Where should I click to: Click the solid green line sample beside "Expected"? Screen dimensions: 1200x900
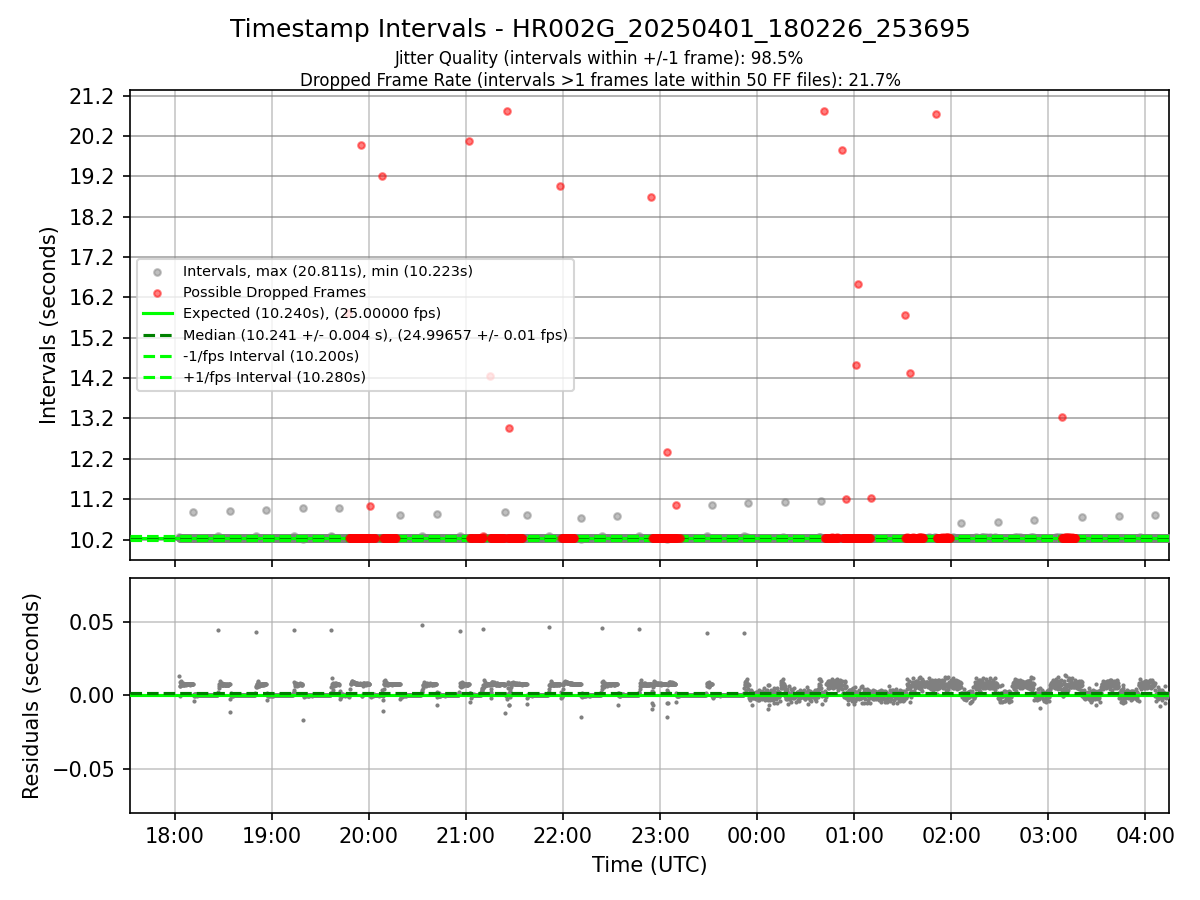pos(156,313)
